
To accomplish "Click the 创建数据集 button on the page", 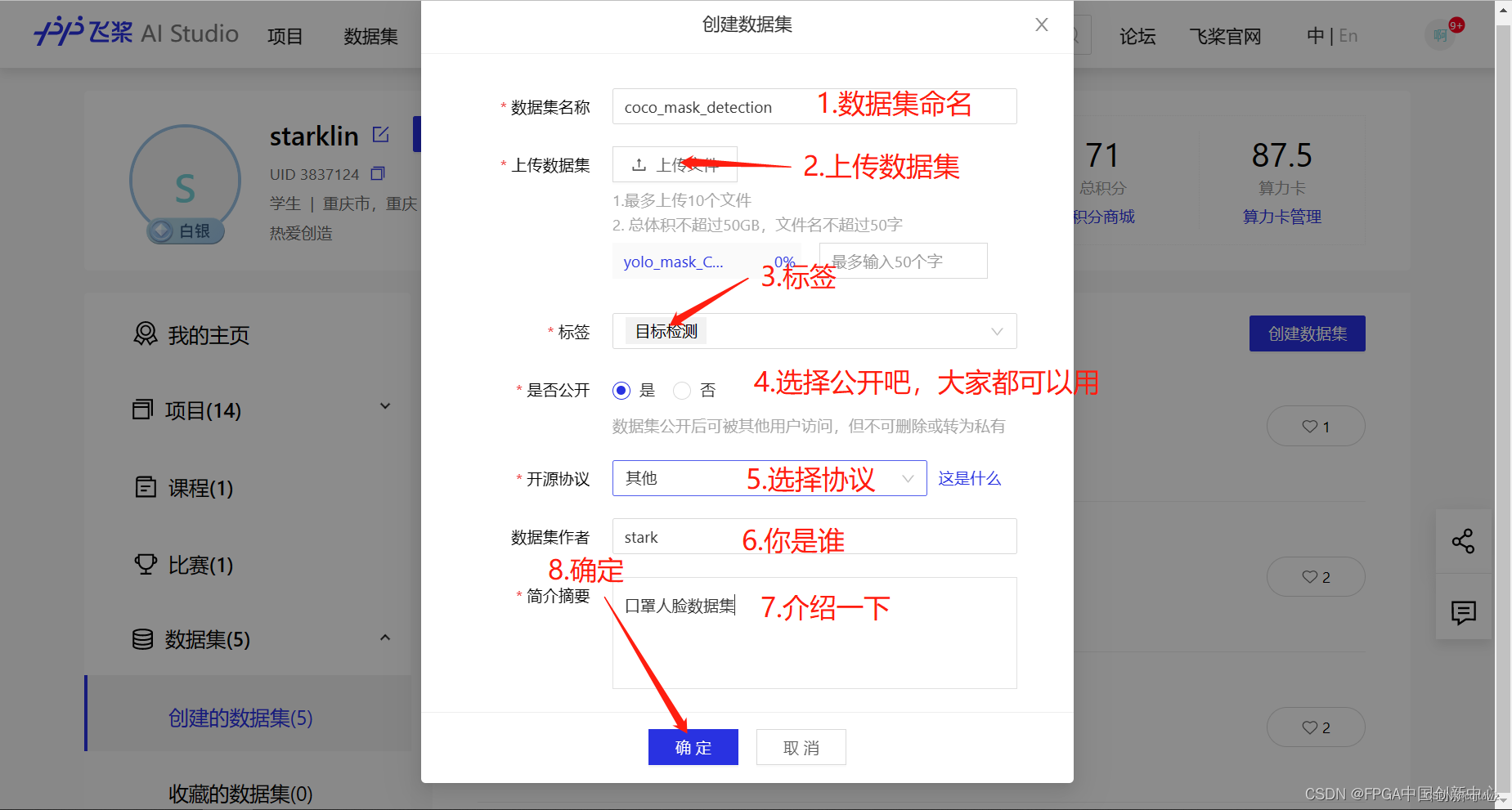I will point(1307,333).
